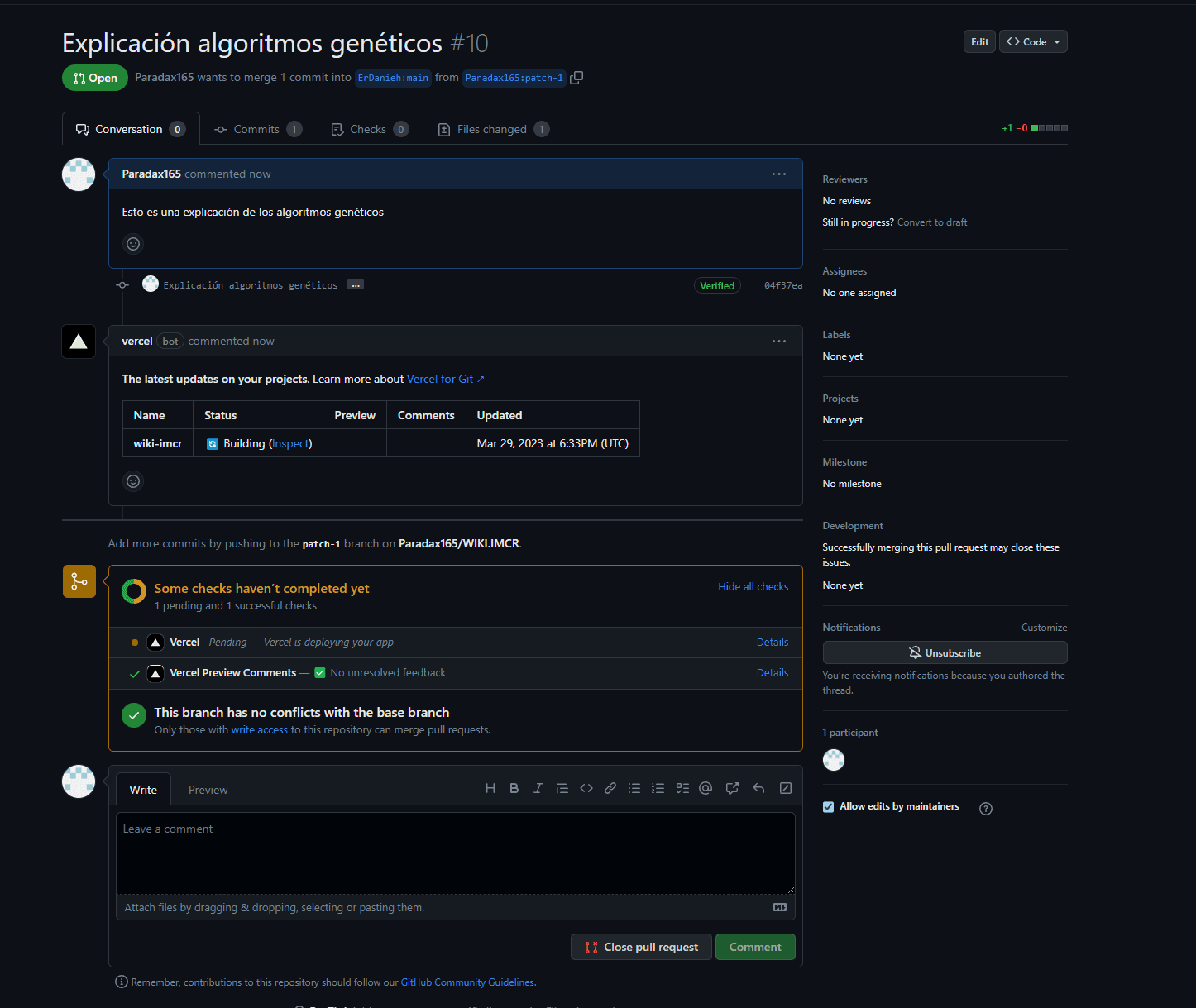Insert a link using the toolbar
Screen dimensions: 1196x1008
(x=610, y=789)
